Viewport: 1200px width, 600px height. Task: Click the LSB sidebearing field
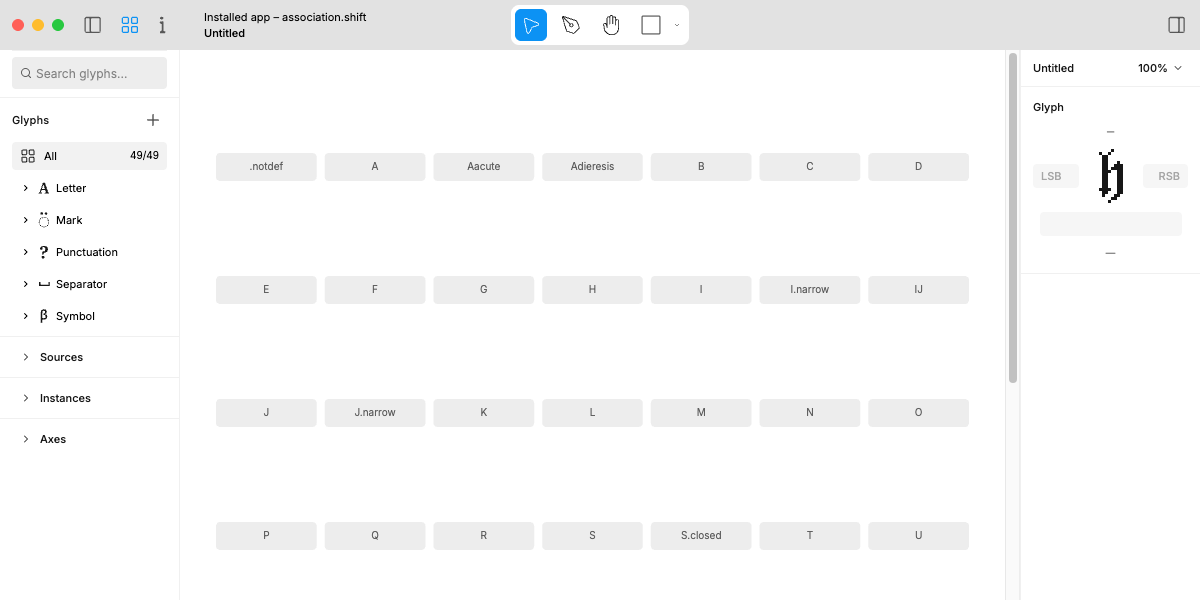(1056, 176)
